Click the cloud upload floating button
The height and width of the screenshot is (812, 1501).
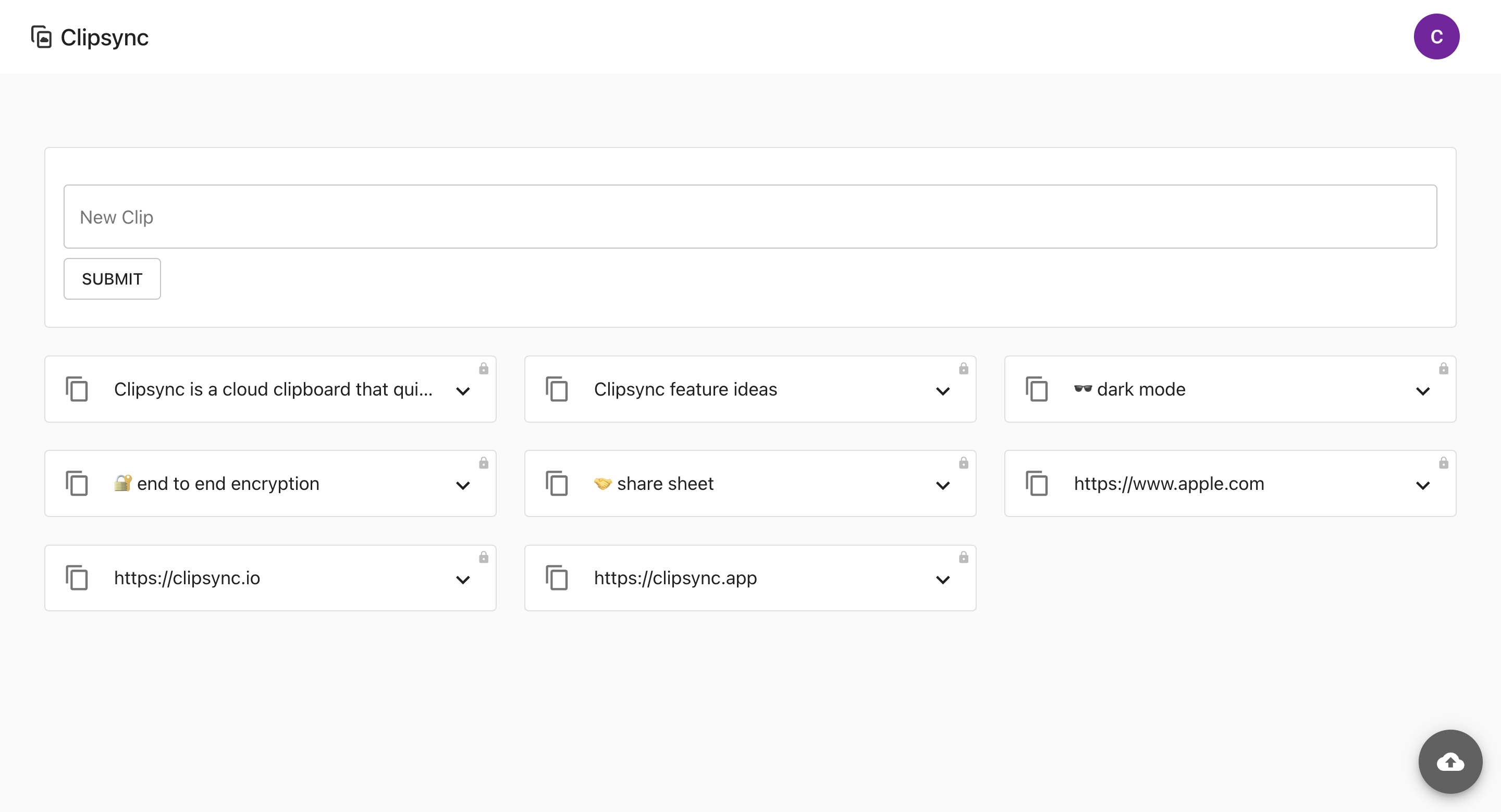pyautogui.click(x=1450, y=761)
